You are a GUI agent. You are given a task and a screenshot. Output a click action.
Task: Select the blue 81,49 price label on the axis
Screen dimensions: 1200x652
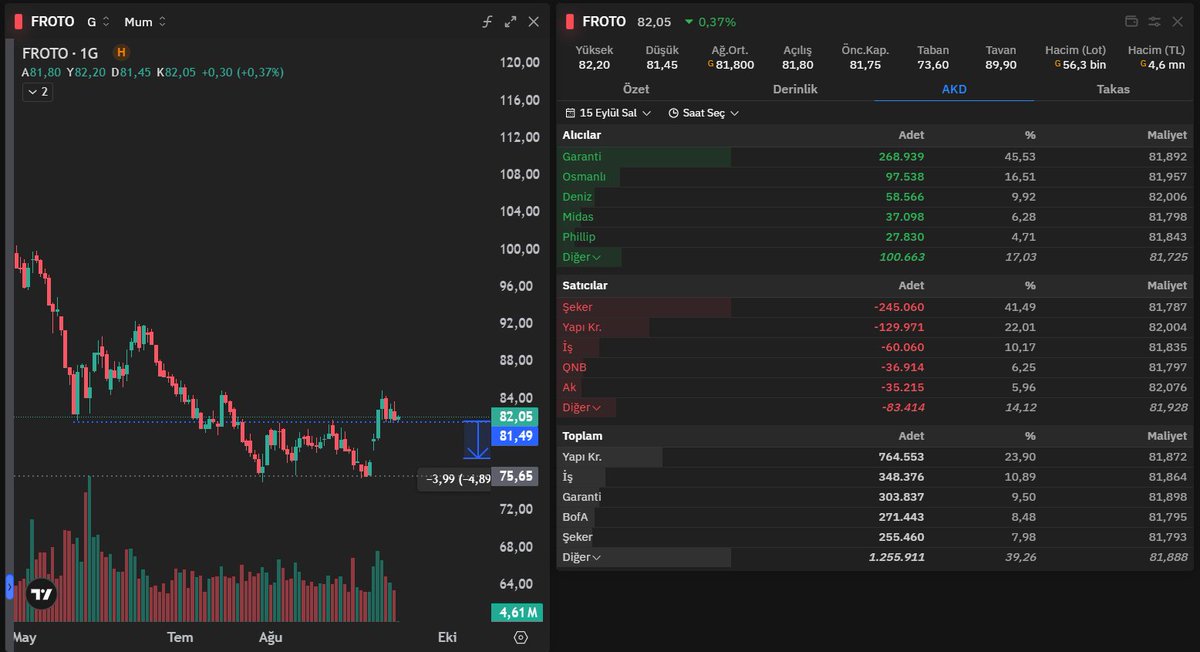[x=515, y=436]
